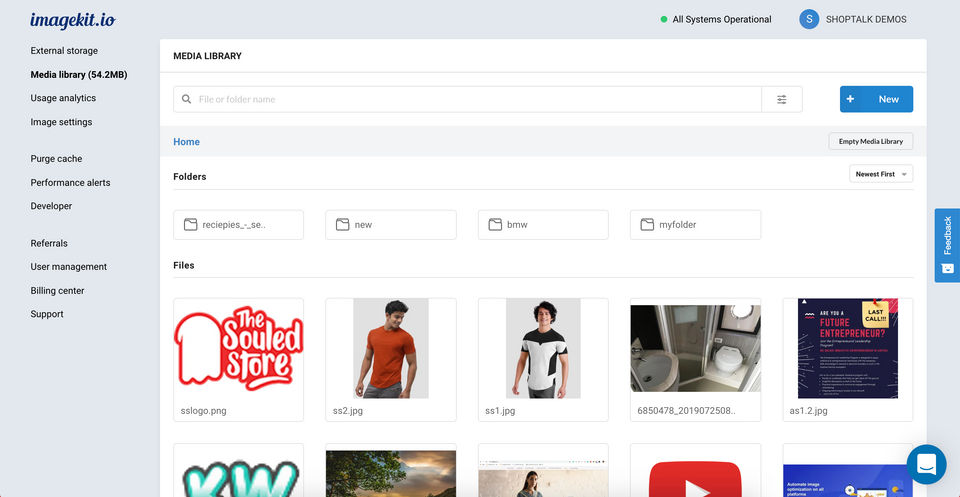Open Referrals page
This screenshot has width=960, height=497.
click(49, 243)
